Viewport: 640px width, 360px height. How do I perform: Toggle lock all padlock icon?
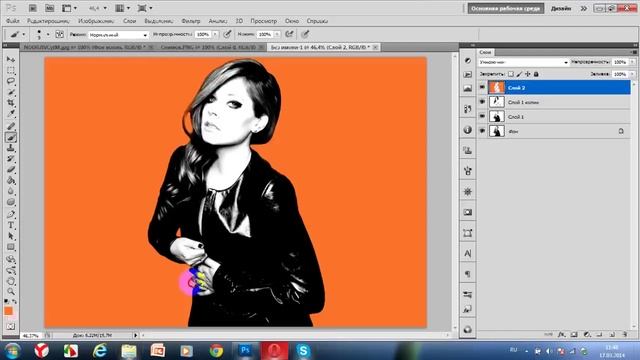click(x=536, y=74)
